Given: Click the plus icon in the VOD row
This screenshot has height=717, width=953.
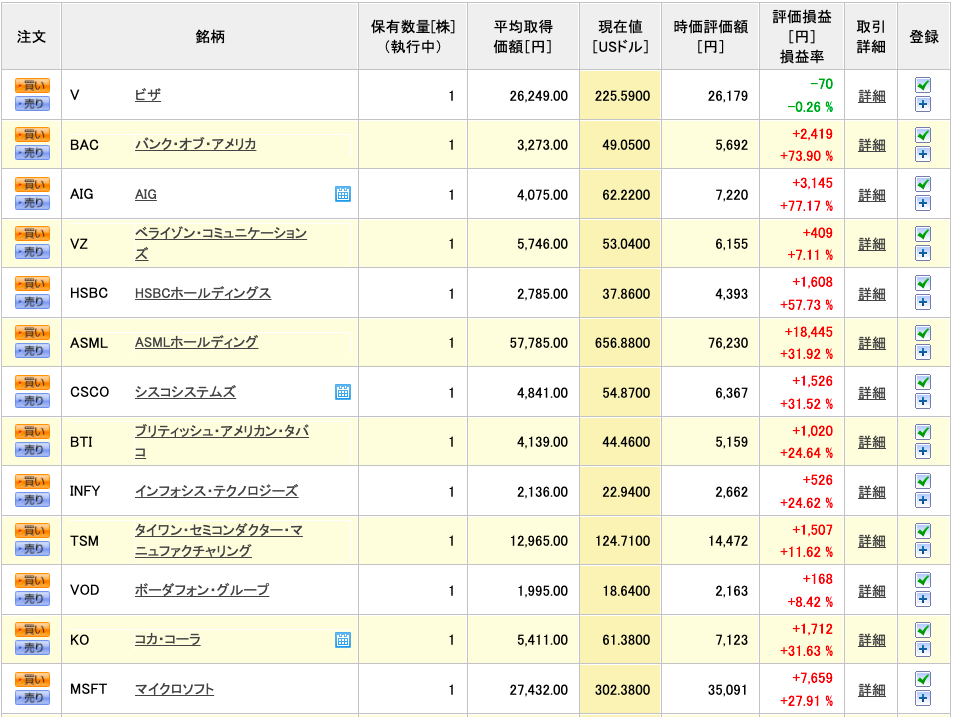Looking at the screenshot, I should (x=923, y=599).
